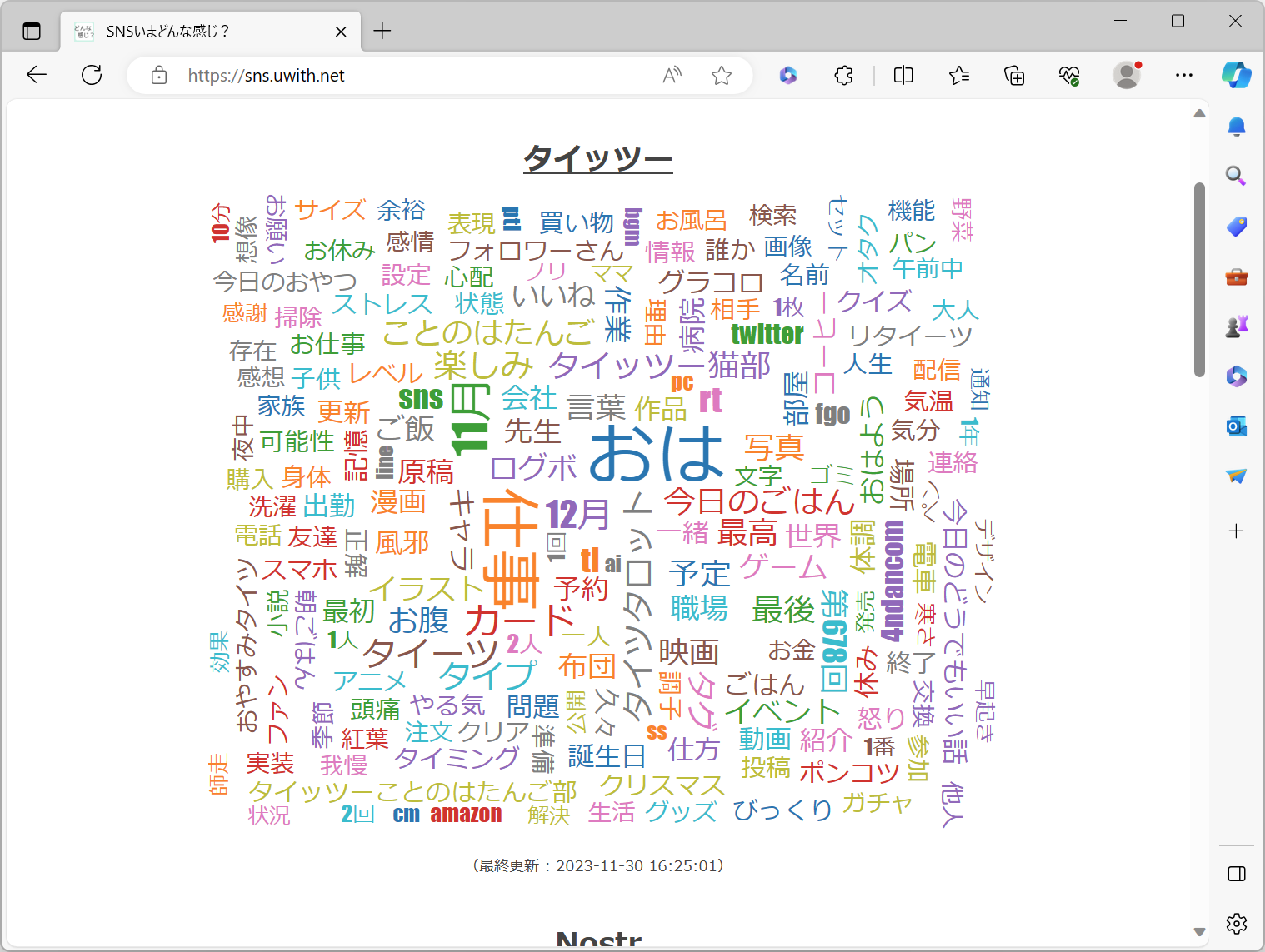Click the Browser essentials icon
Screen dimensions: 1265x952
coord(1069,75)
